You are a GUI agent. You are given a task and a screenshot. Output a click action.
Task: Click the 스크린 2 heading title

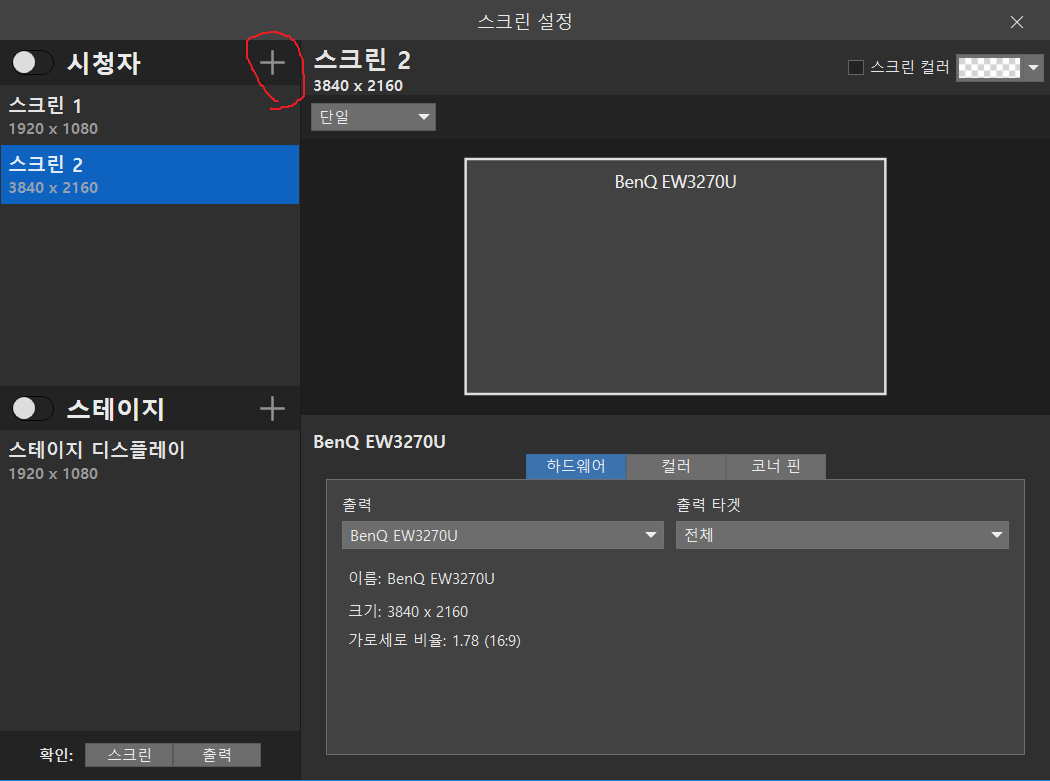[362, 60]
